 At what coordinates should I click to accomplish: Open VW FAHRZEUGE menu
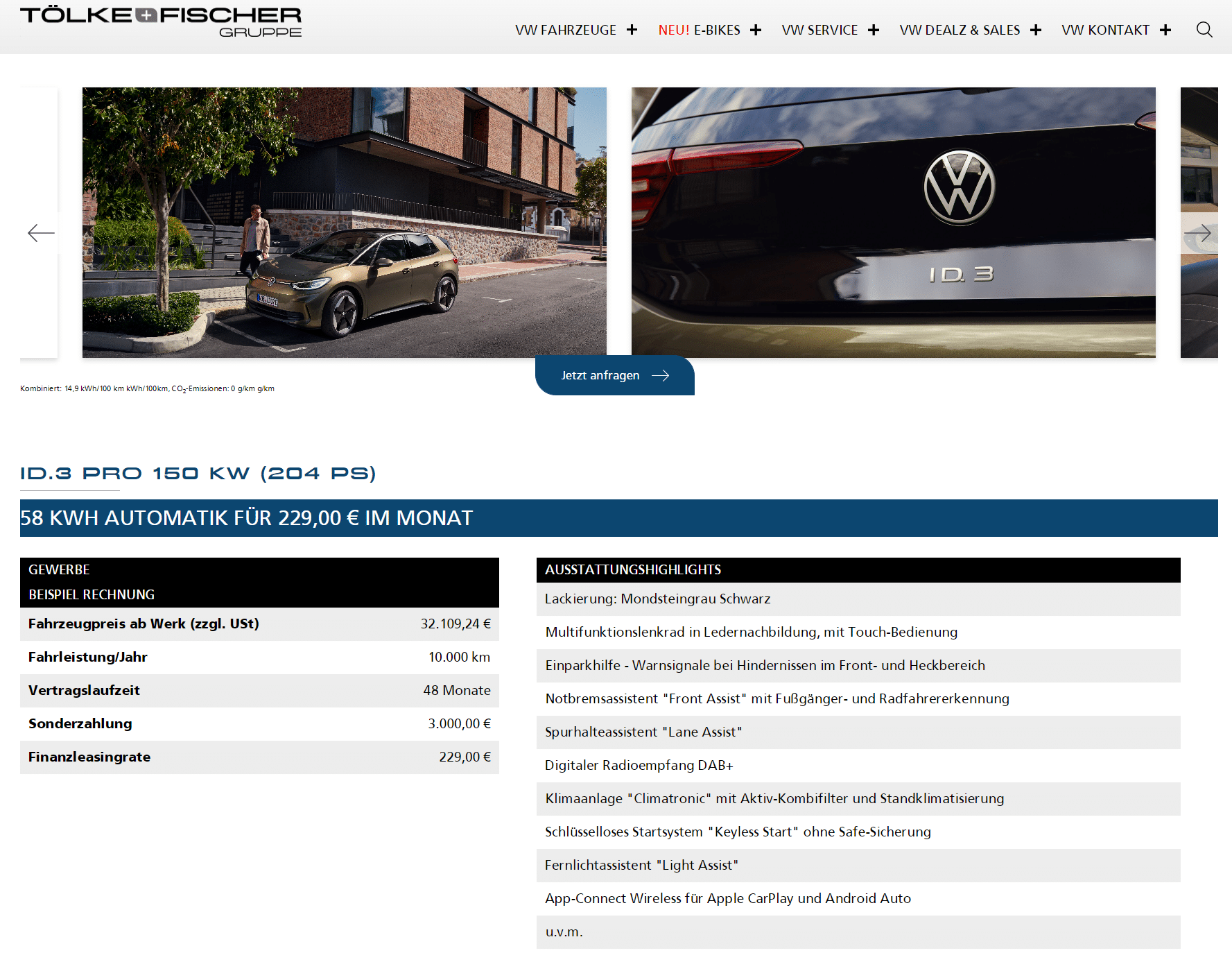tap(566, 30)
